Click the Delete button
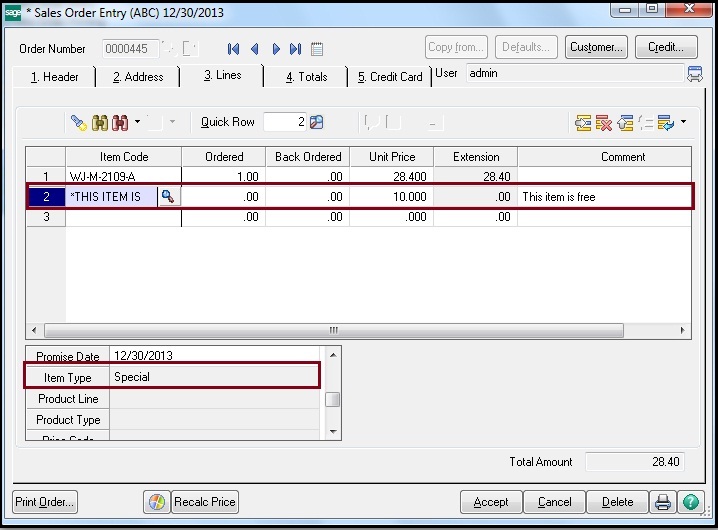 [x=617, y=502]
